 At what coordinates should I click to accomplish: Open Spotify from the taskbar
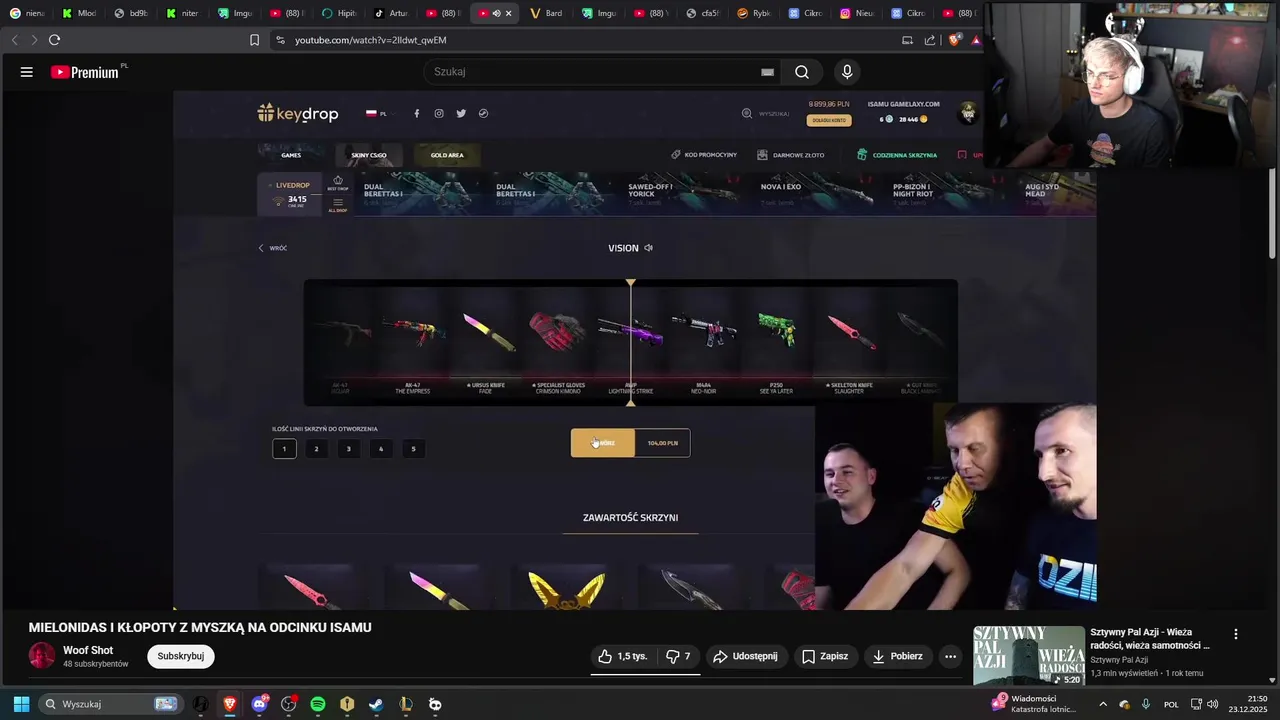pyautogui.click(x=318, y=704)
